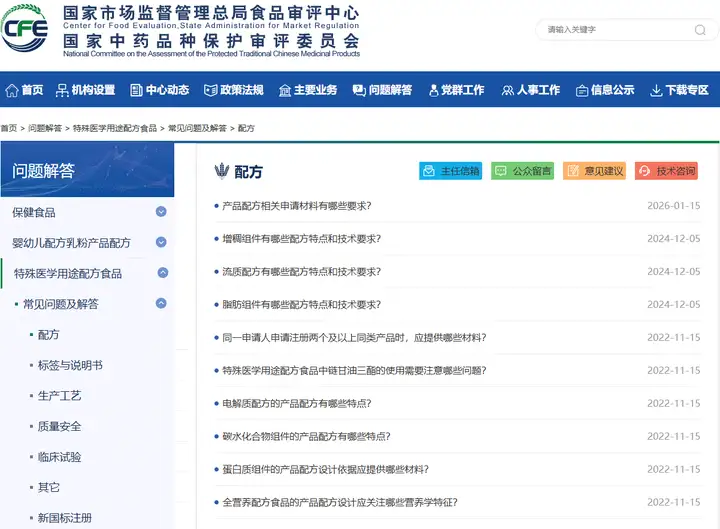Click the 问题解答 chat icon
The width and height of the screenshot is (720, 529).
click(359, 90)
